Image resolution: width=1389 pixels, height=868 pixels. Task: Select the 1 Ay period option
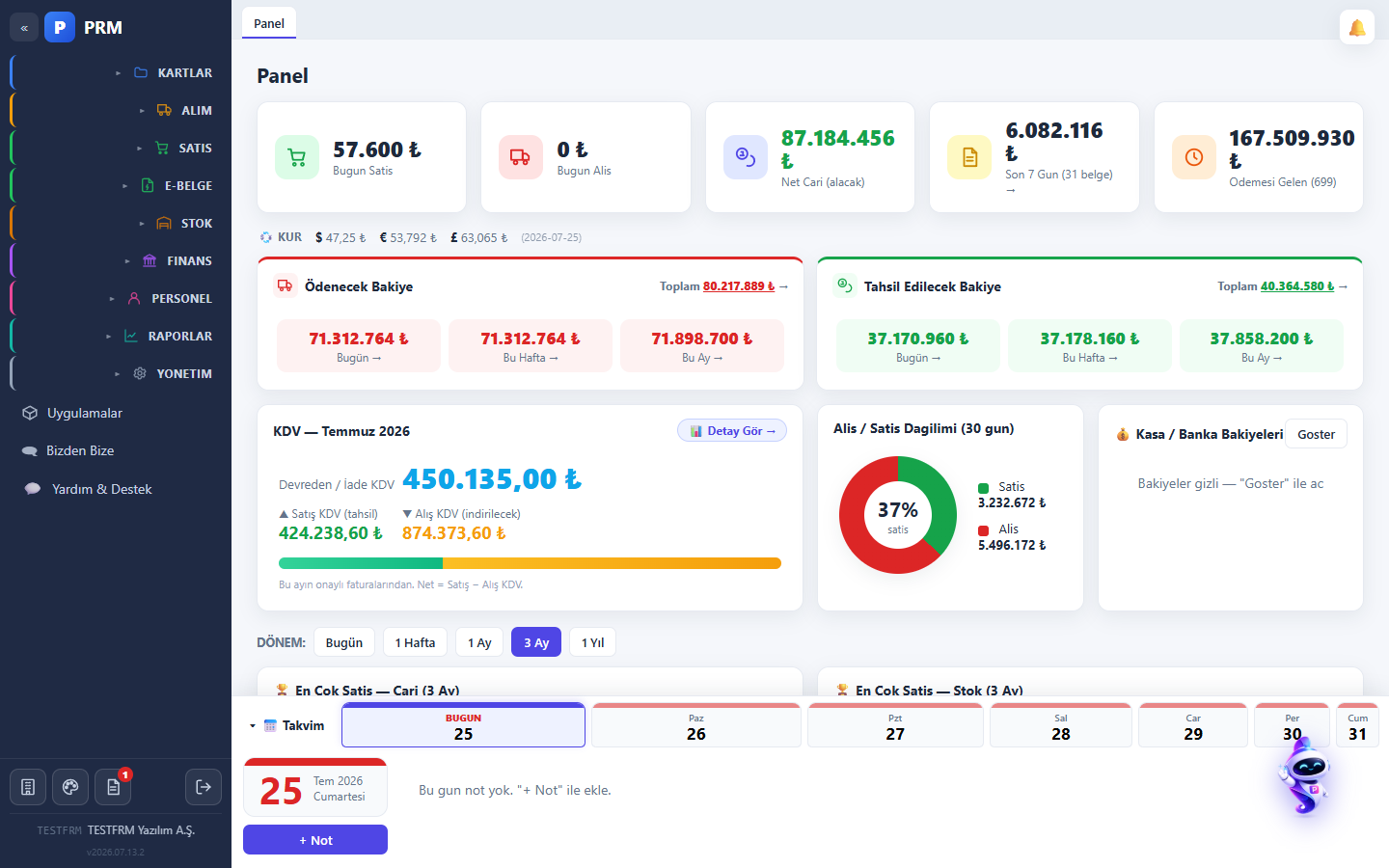coord(479,642)
